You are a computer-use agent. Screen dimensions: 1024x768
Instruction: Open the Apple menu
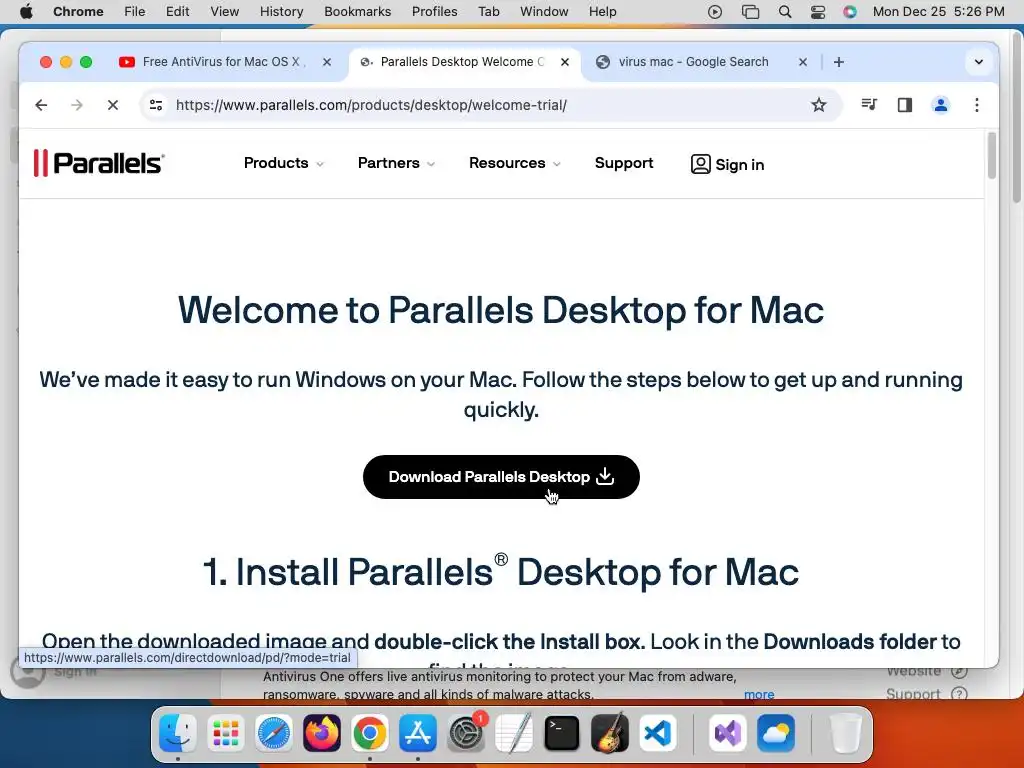(x=26, y=12)
